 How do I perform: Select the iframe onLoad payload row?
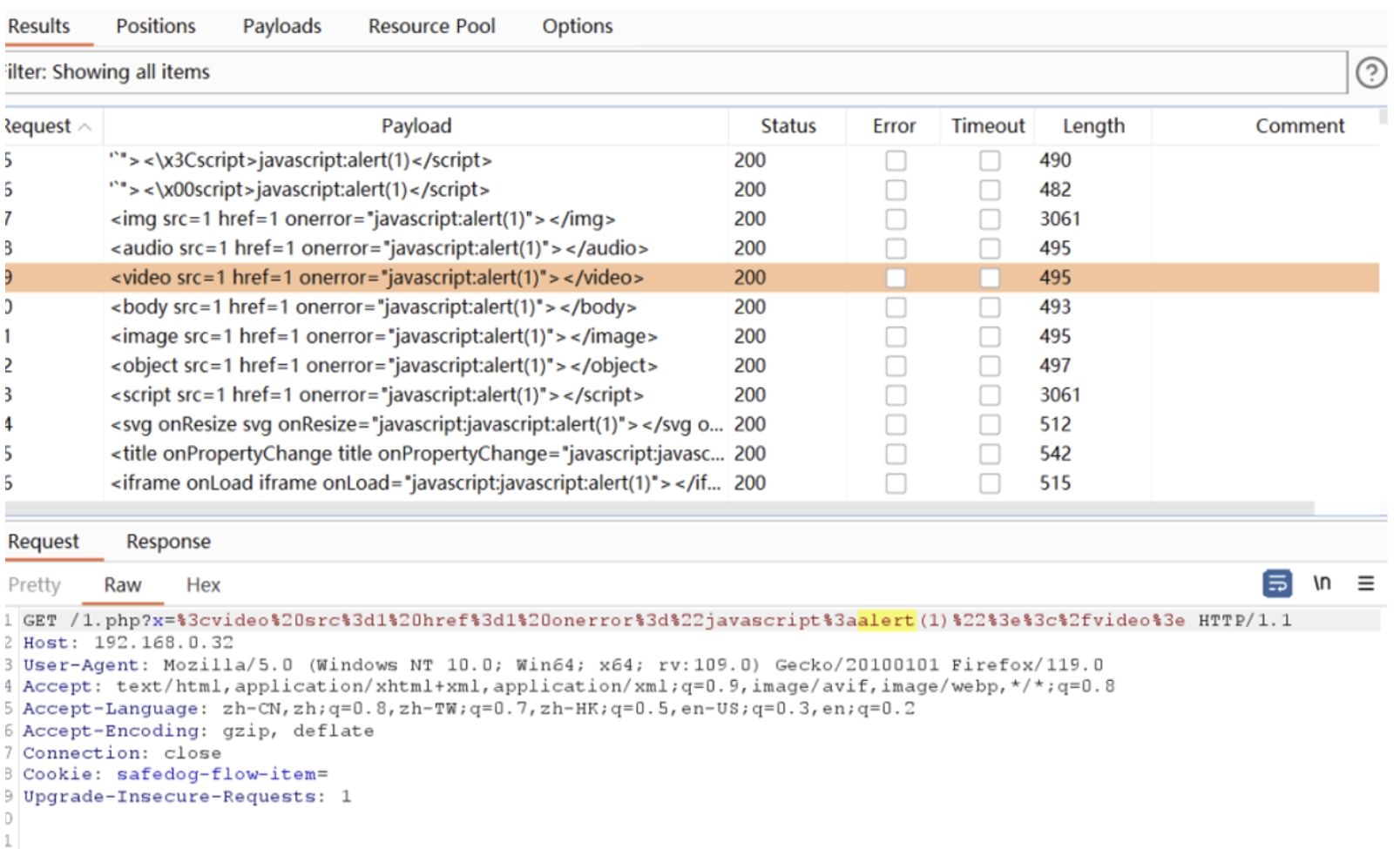tap(692, 483)
